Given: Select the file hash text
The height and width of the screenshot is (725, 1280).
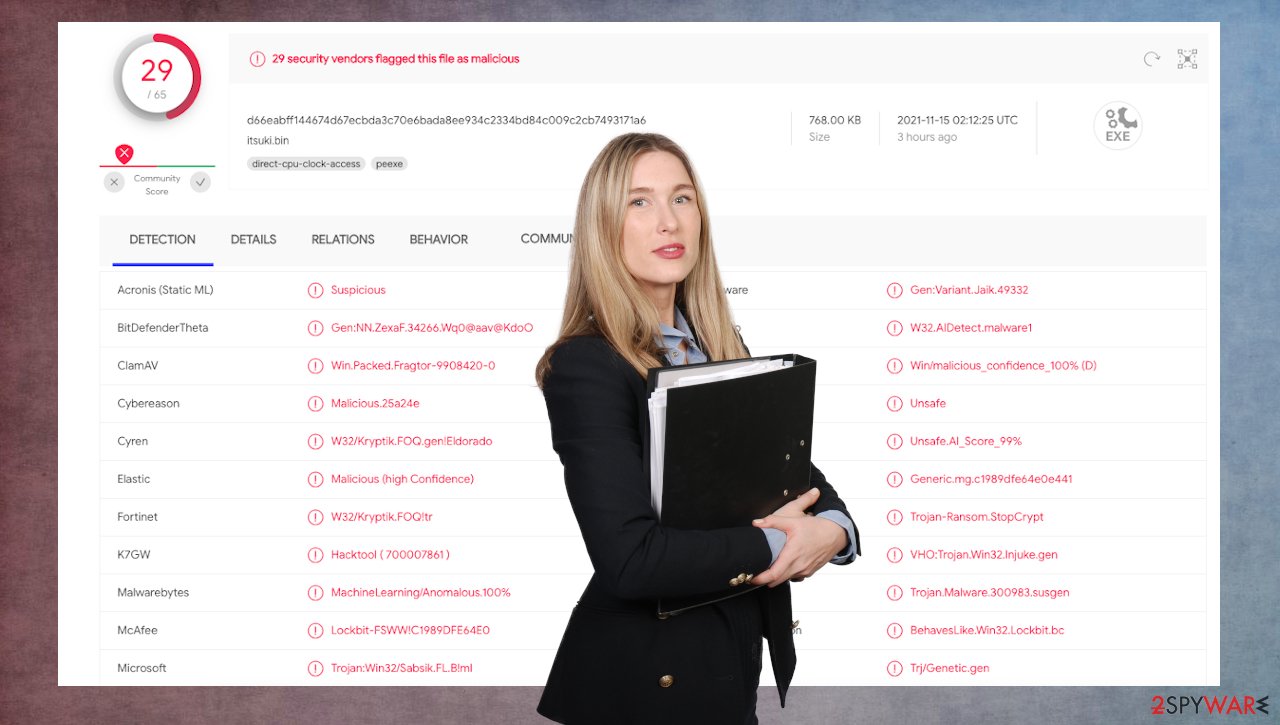Looking at the screenshot, I should pos(446,120).
